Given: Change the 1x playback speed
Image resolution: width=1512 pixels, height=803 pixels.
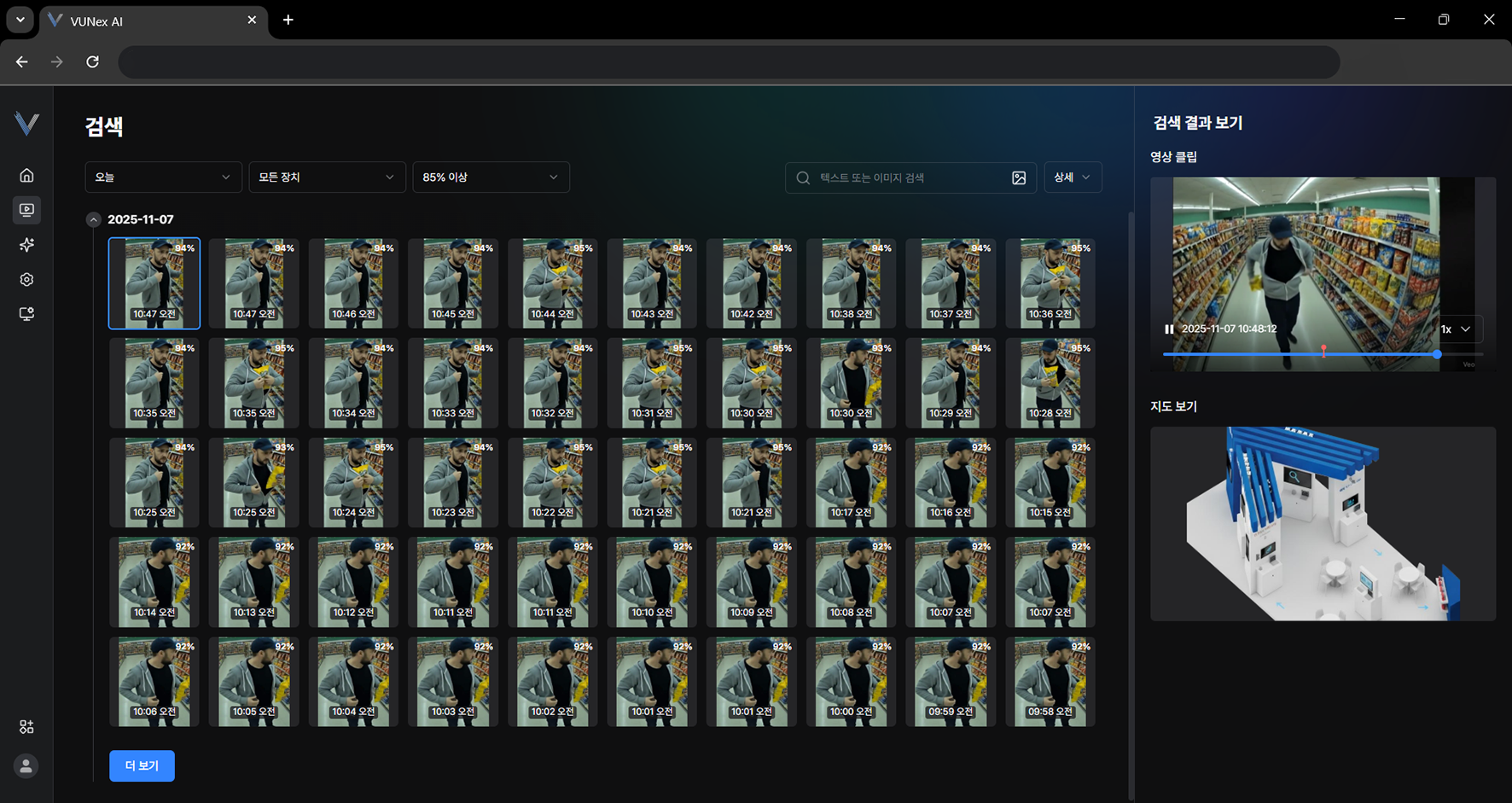Looking at the screenshot, I should [x=1456, y=329].
